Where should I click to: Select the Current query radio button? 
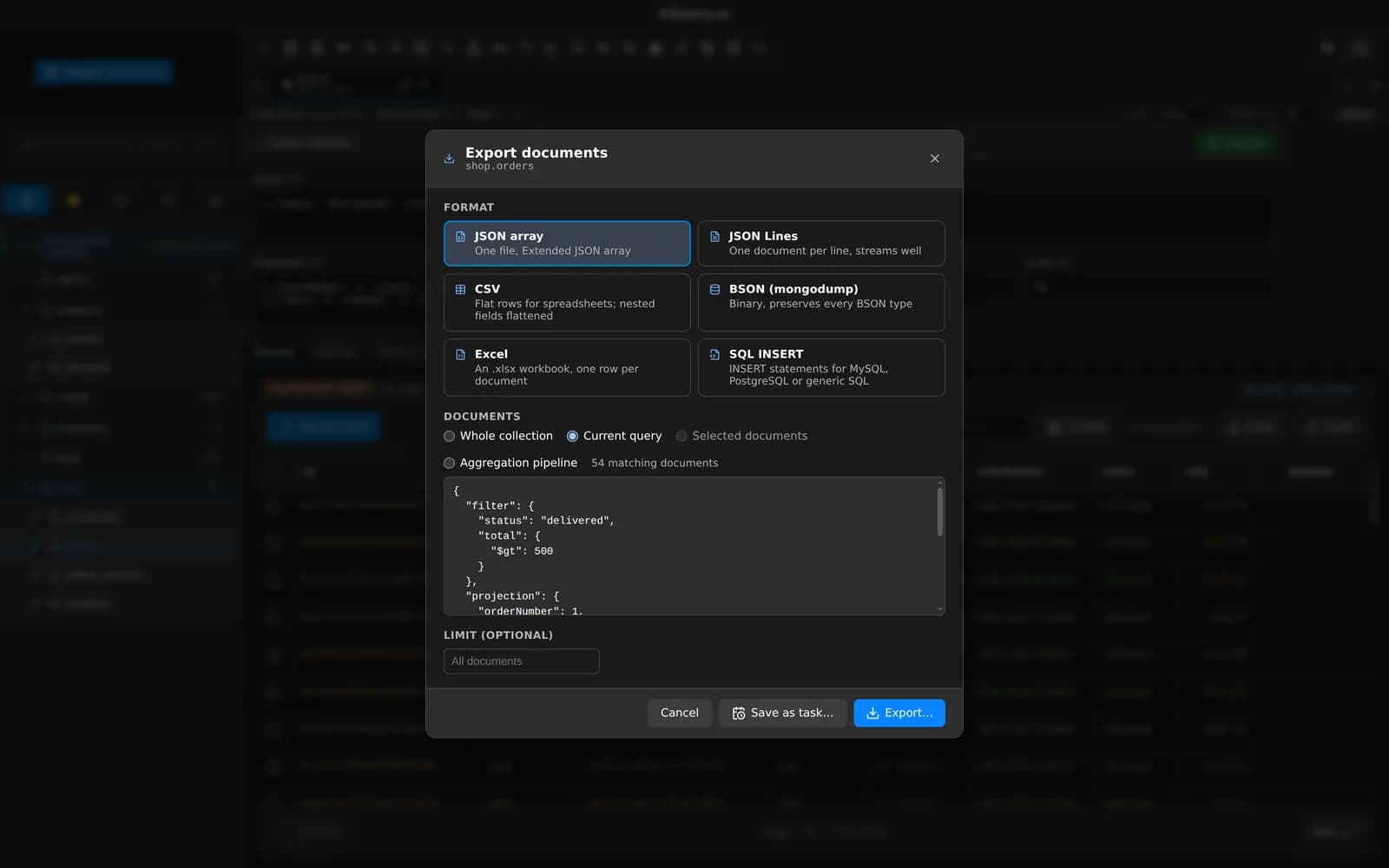(573, 436)
